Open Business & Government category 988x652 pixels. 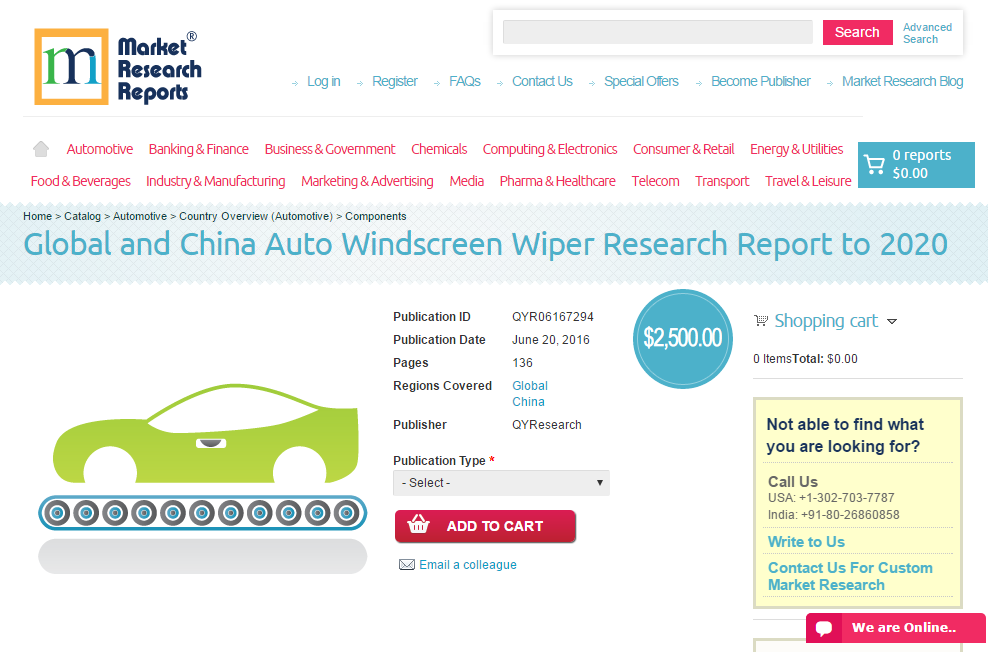pyautogui.click(x=330, y=149)
